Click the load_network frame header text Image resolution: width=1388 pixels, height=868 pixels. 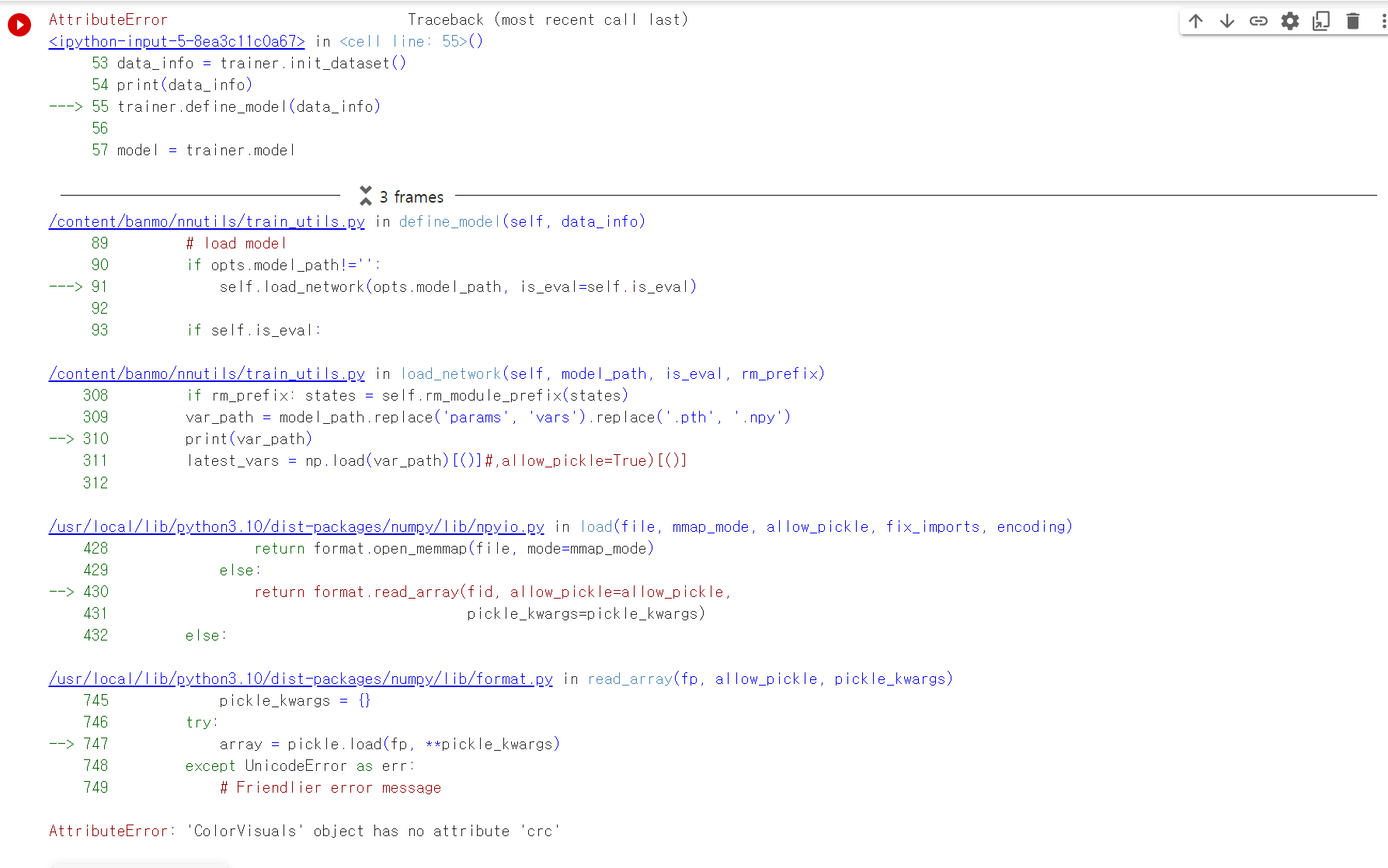tap(450, 373)
